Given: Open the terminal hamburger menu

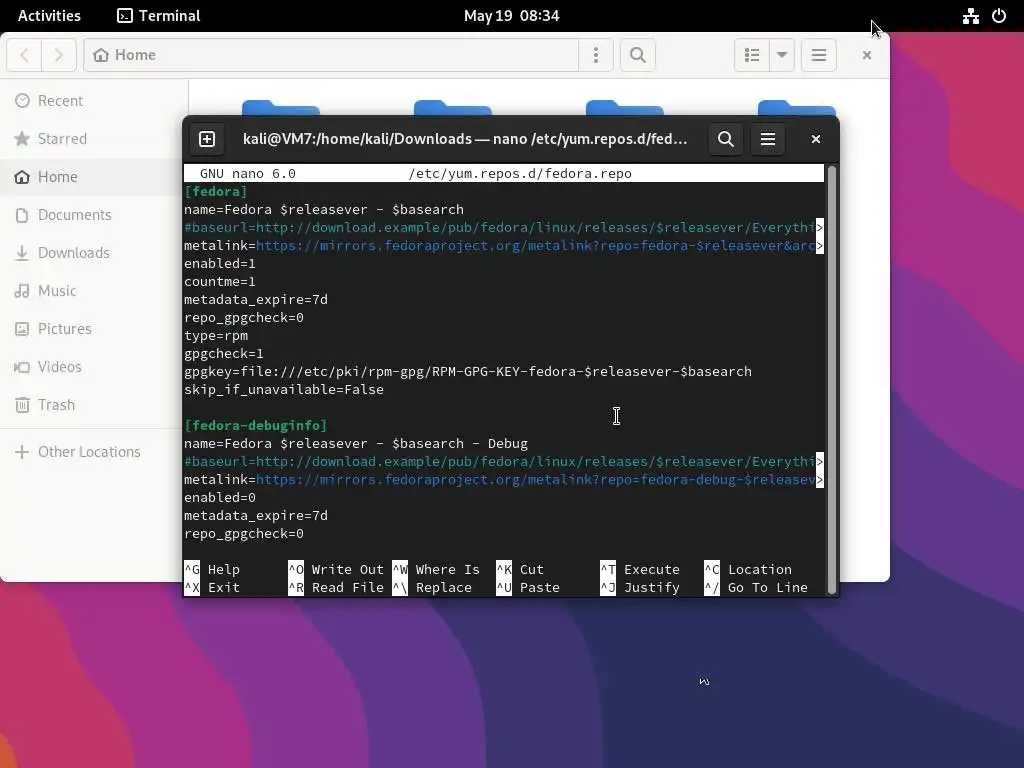Looking at the screenshot, I should coord(767,139).
